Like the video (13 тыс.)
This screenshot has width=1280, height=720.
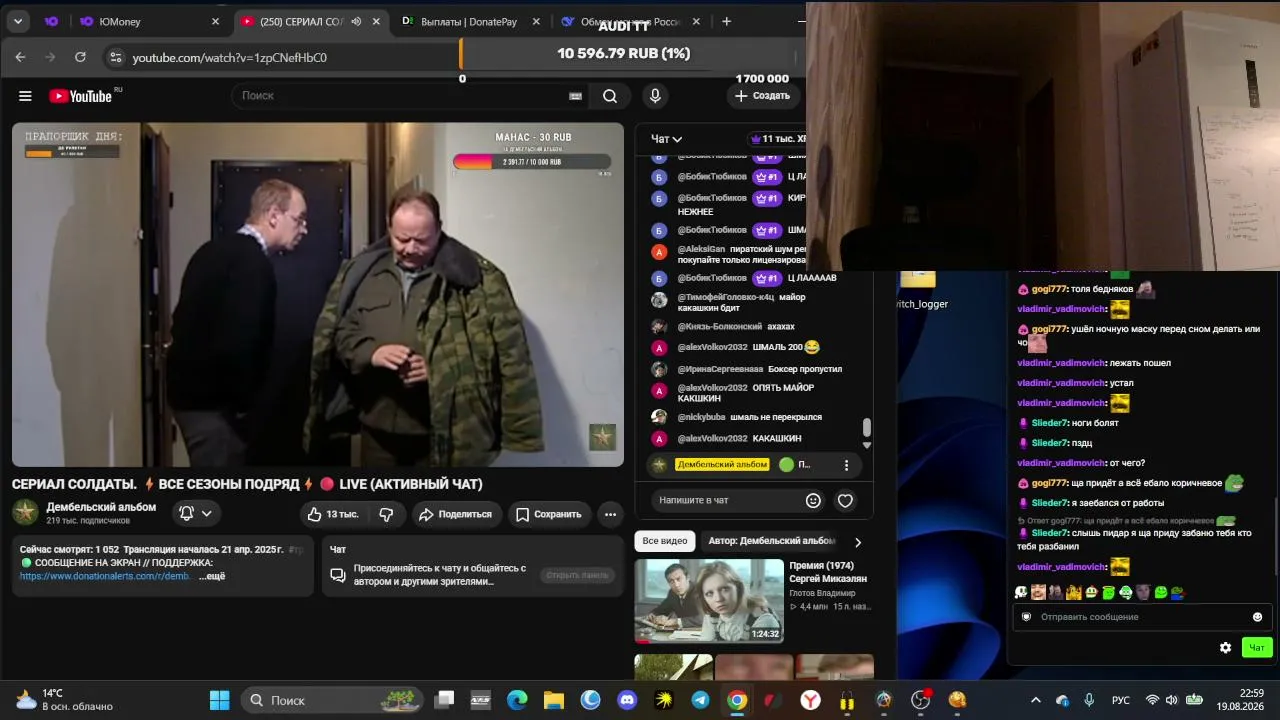click(333, 514)
